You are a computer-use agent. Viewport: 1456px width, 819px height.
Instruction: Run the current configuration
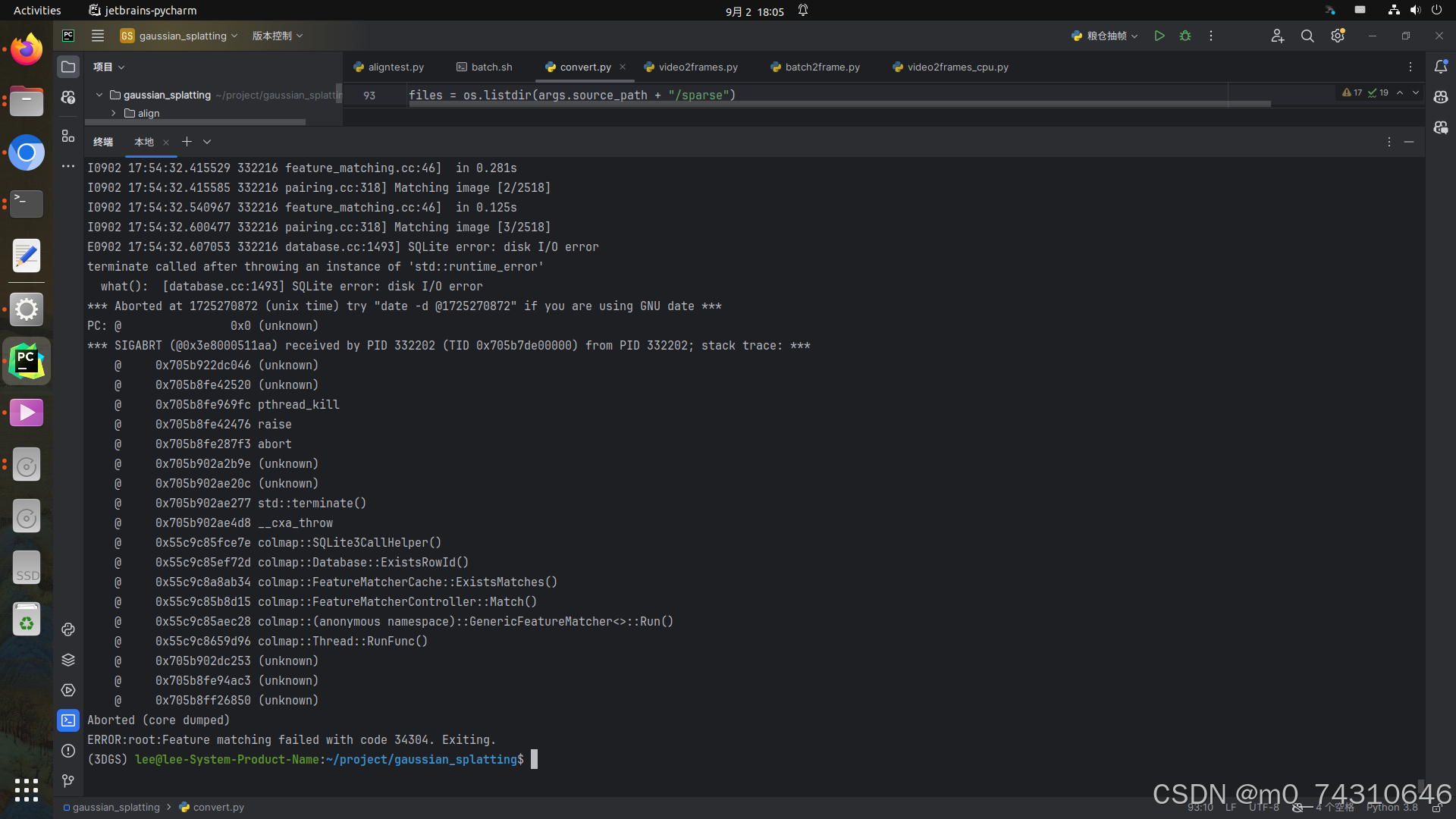[1159, 36]
